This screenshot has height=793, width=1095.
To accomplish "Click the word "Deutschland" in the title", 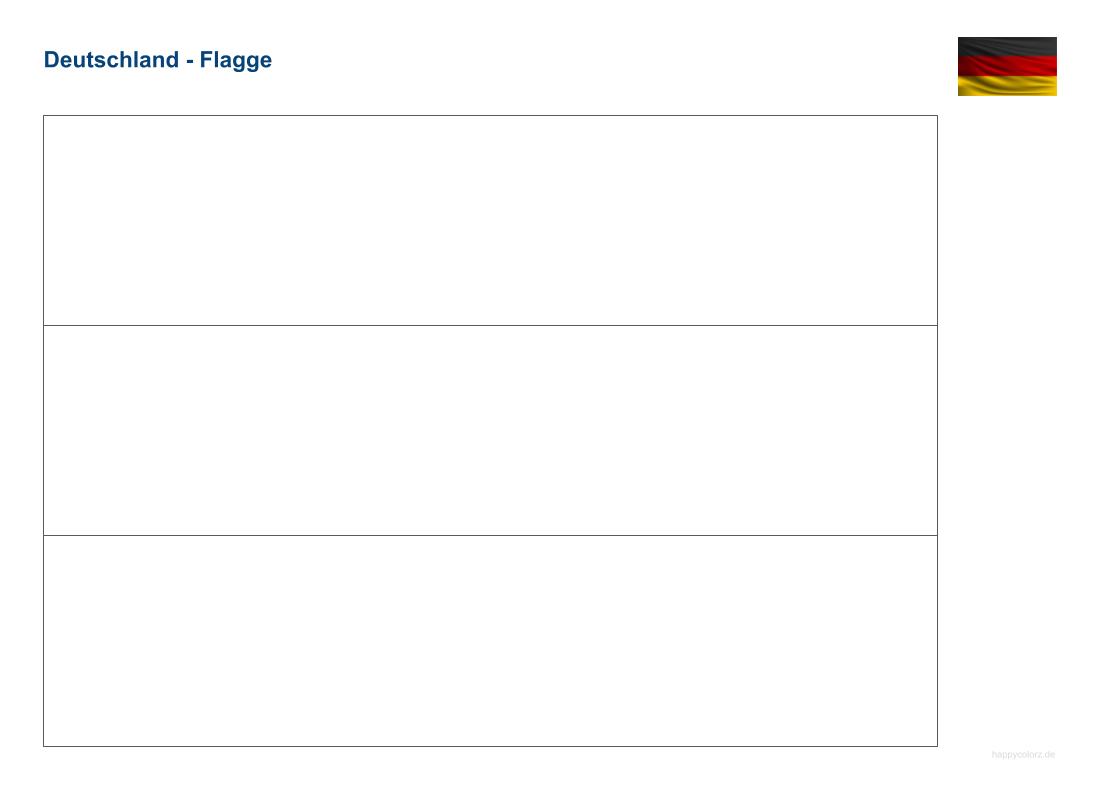I will 110,60.
